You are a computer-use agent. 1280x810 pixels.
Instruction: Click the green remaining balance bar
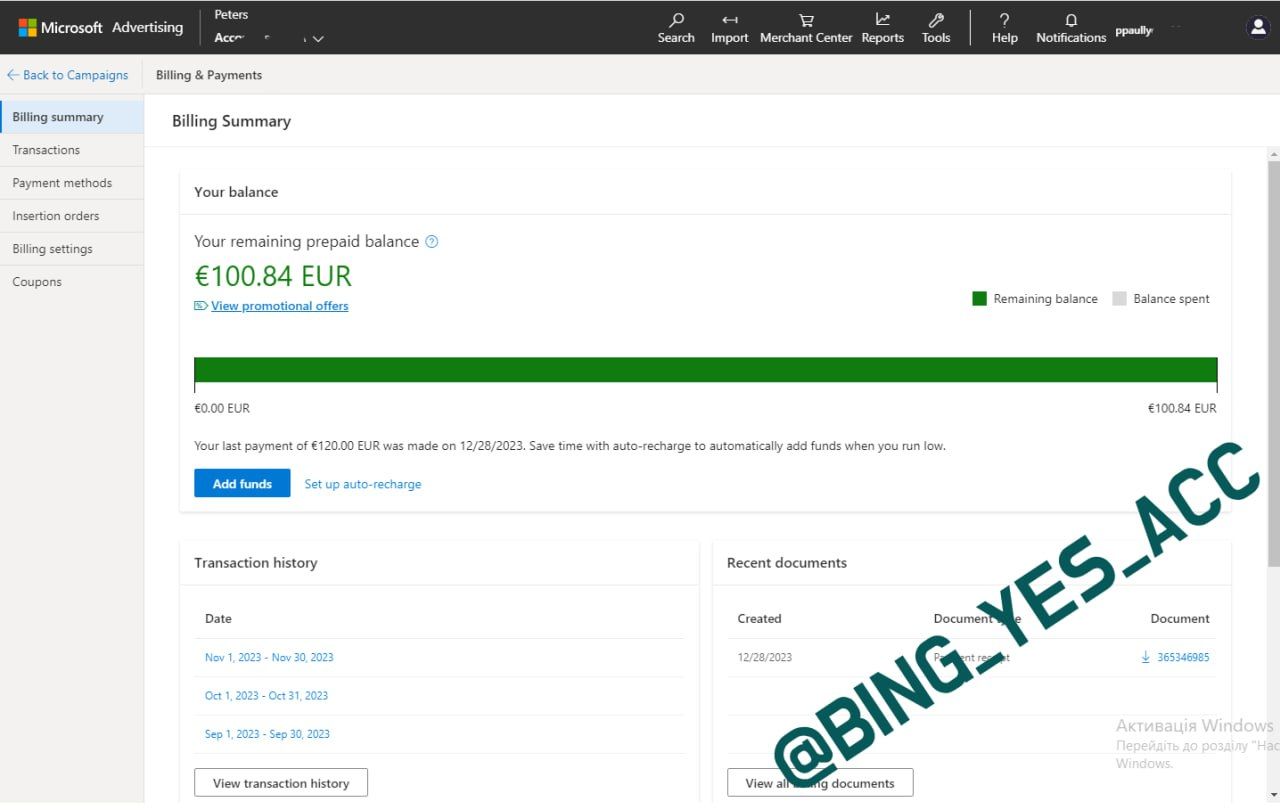click(x=705, y=370)
